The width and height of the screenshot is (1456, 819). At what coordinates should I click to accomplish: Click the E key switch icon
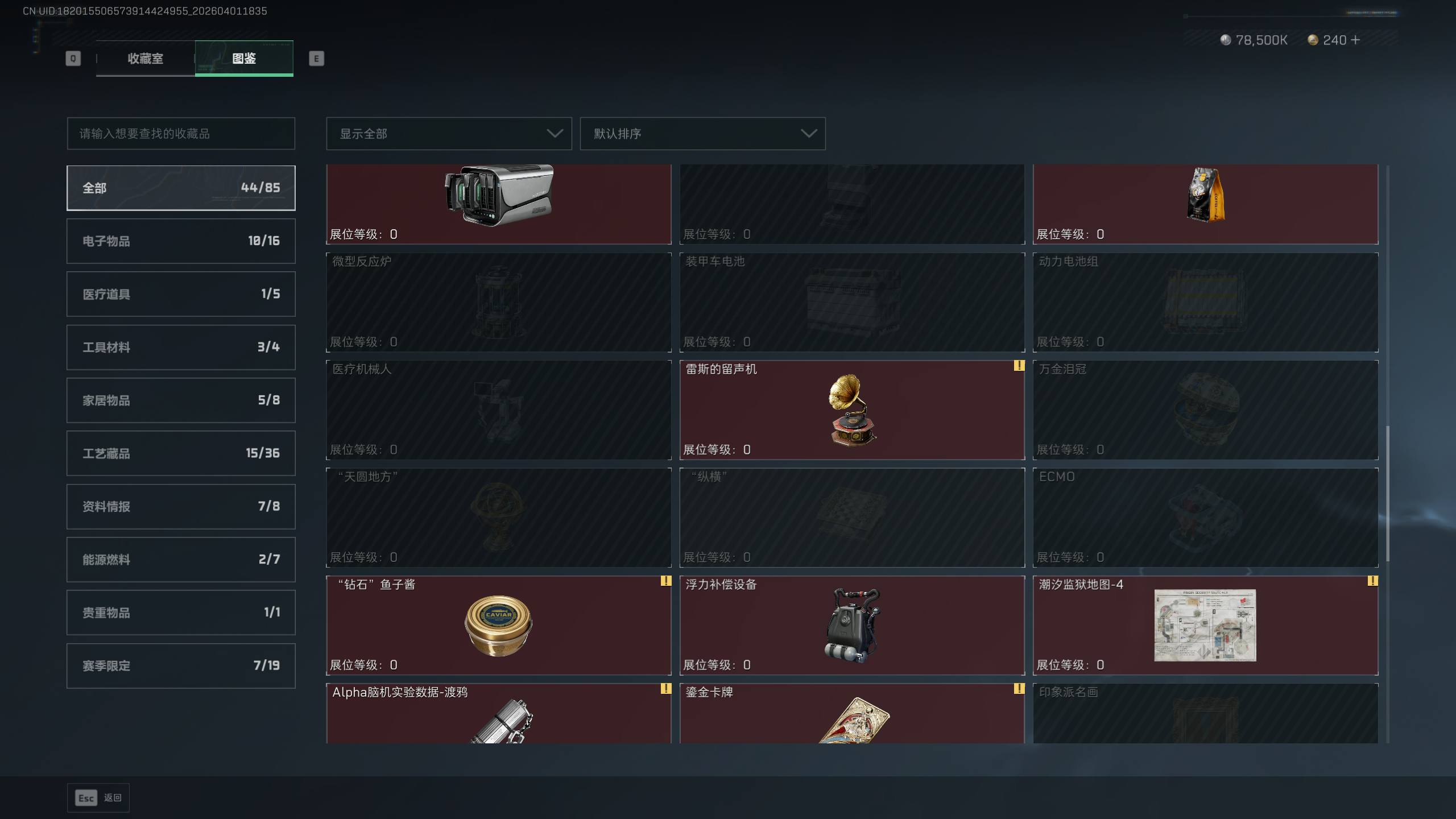(x=316, y=58)
